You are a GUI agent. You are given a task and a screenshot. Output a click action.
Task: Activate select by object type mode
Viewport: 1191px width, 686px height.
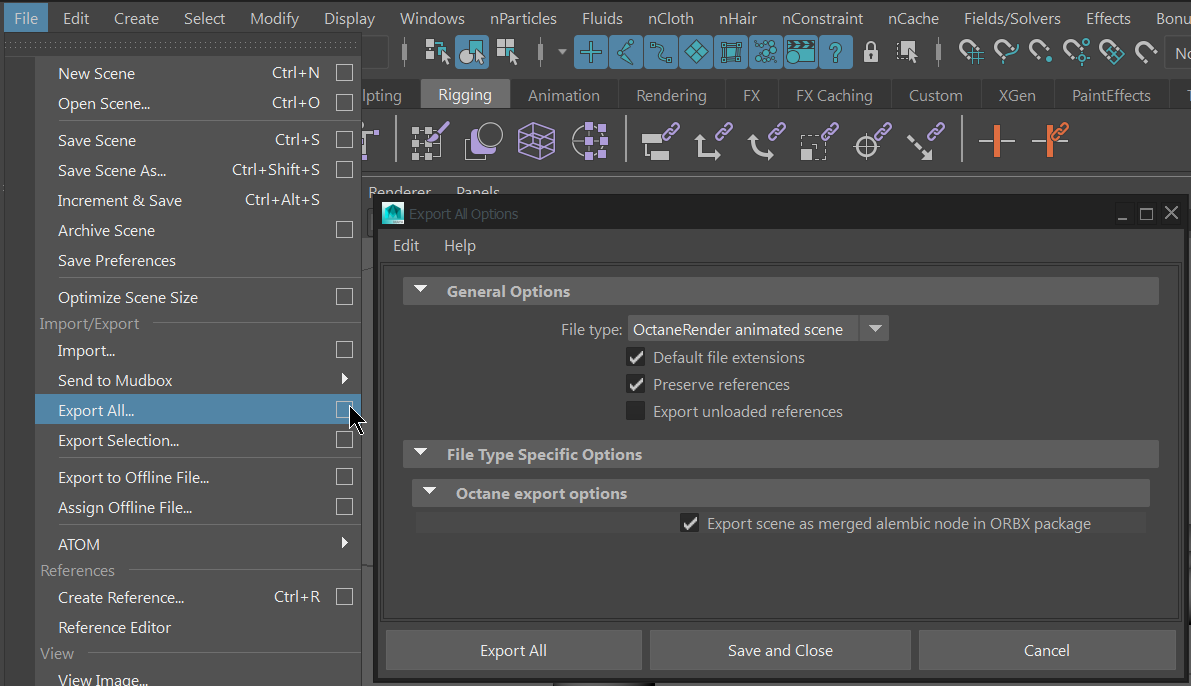coord(472,52)
